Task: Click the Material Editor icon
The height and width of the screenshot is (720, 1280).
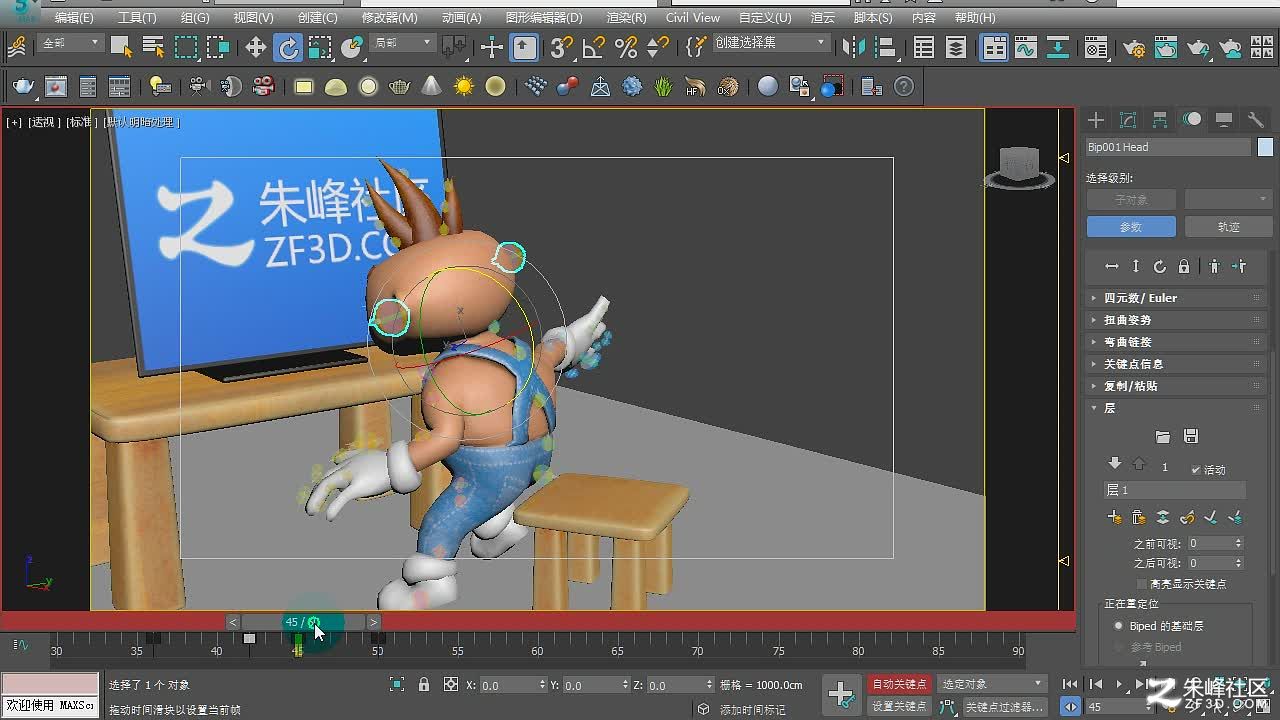Action: (1096, 47)
